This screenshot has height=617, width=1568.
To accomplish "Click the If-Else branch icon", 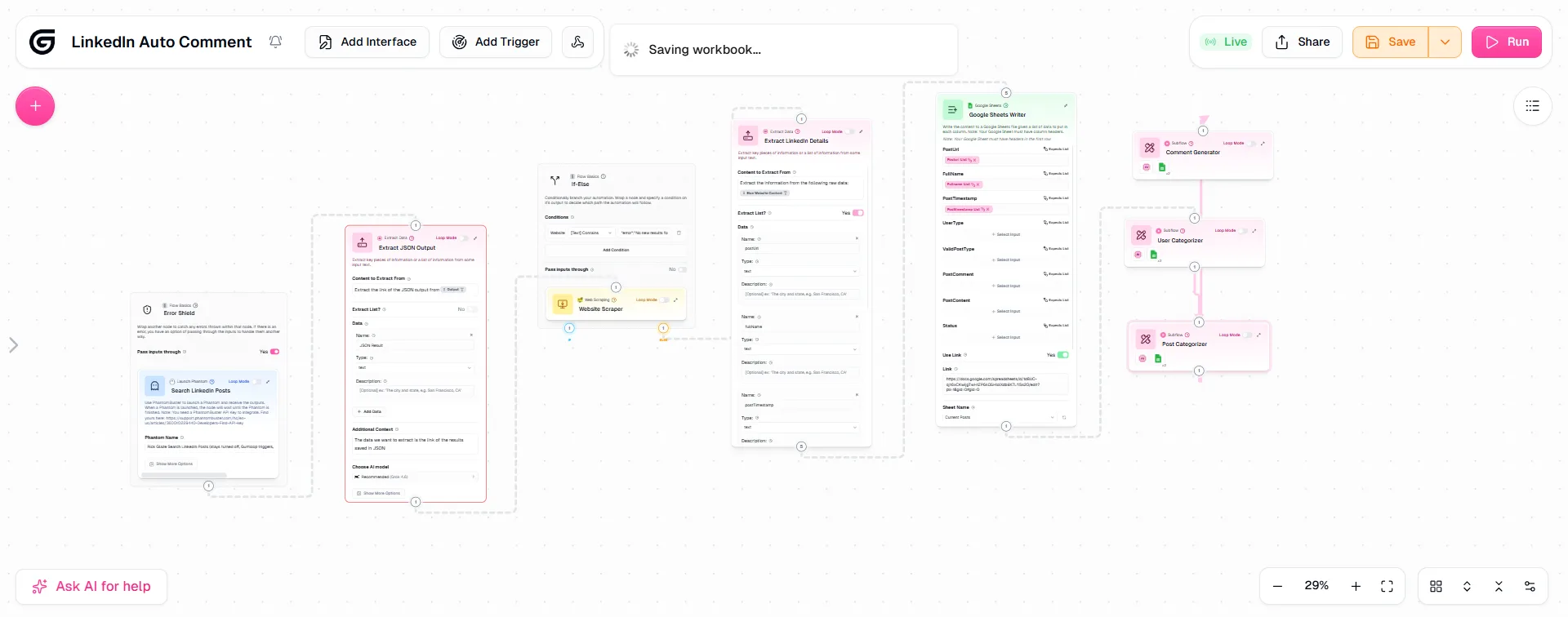I will click(x=555, y=180).
